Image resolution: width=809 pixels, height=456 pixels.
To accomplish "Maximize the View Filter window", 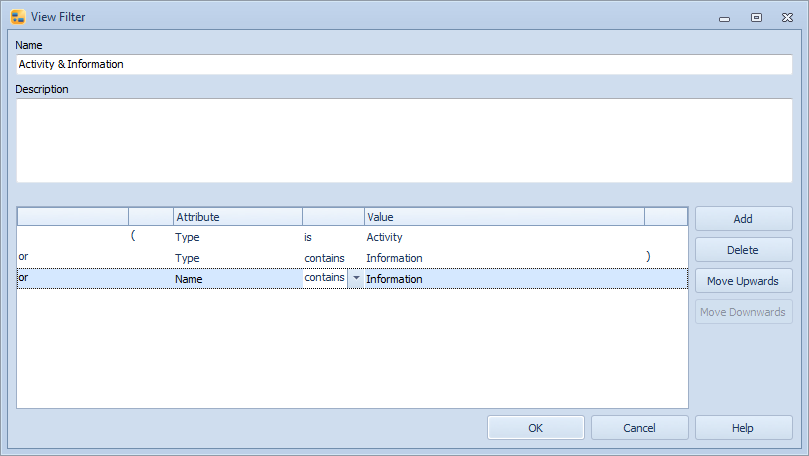I will coord(756,18).
